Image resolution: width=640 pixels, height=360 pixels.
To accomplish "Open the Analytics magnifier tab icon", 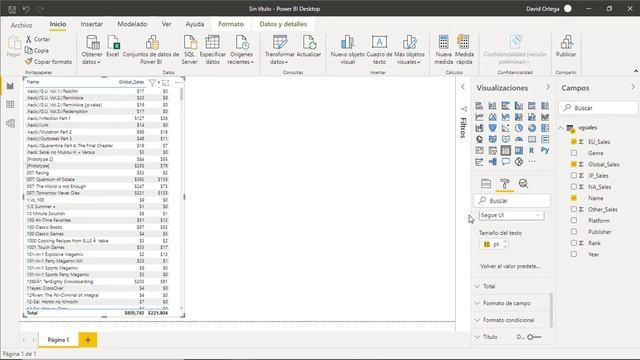I will point(523,184).
